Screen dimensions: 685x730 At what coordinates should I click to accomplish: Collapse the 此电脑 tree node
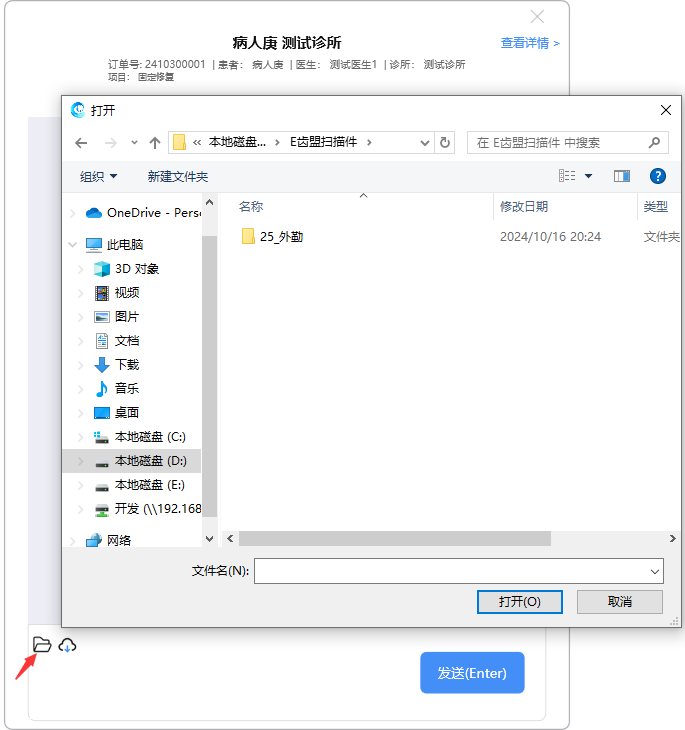coord(71,244)
